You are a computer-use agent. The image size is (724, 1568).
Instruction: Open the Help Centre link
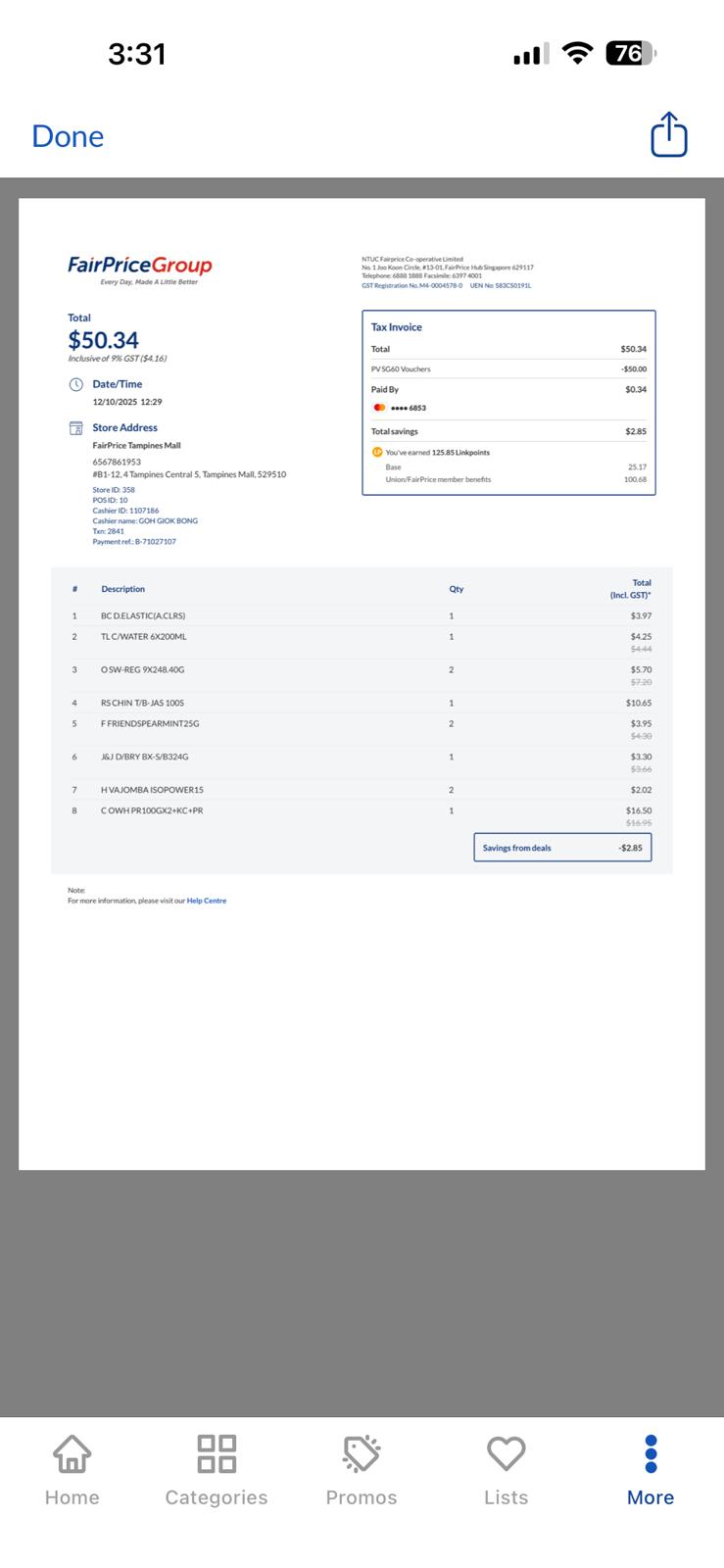coord(207,901)
